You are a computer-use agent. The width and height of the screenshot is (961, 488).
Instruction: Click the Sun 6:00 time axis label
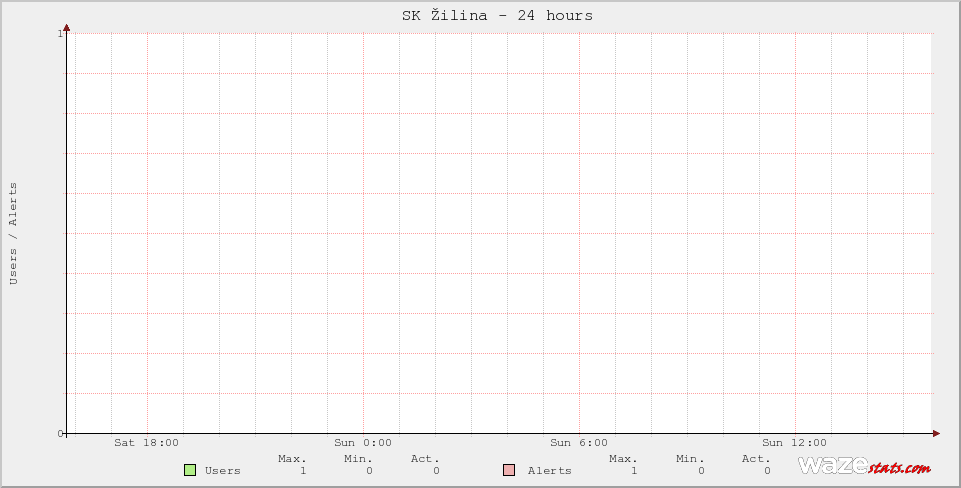[x=579, y=442]
